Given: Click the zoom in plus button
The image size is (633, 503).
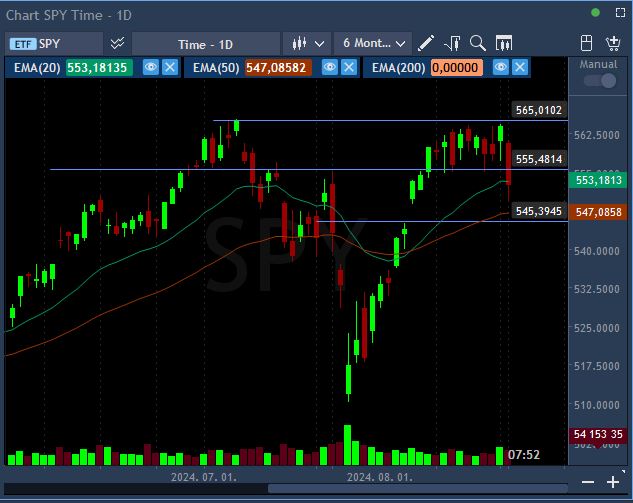Looking at the screenshot, I should pyautogui.click(x=613, y=482).
